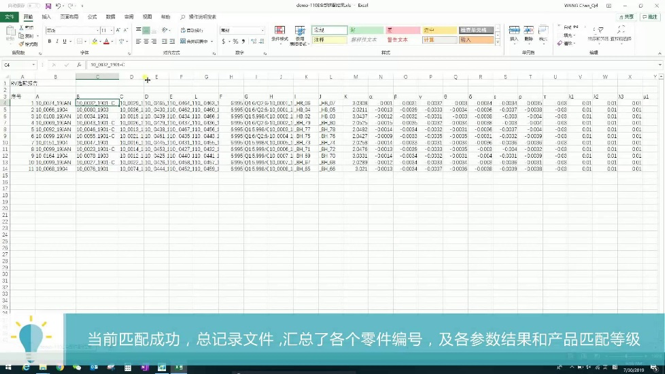Toggle bold formatting
This screenshot has height=374, width=665.
pyautogui.click(x=49, y=42)
